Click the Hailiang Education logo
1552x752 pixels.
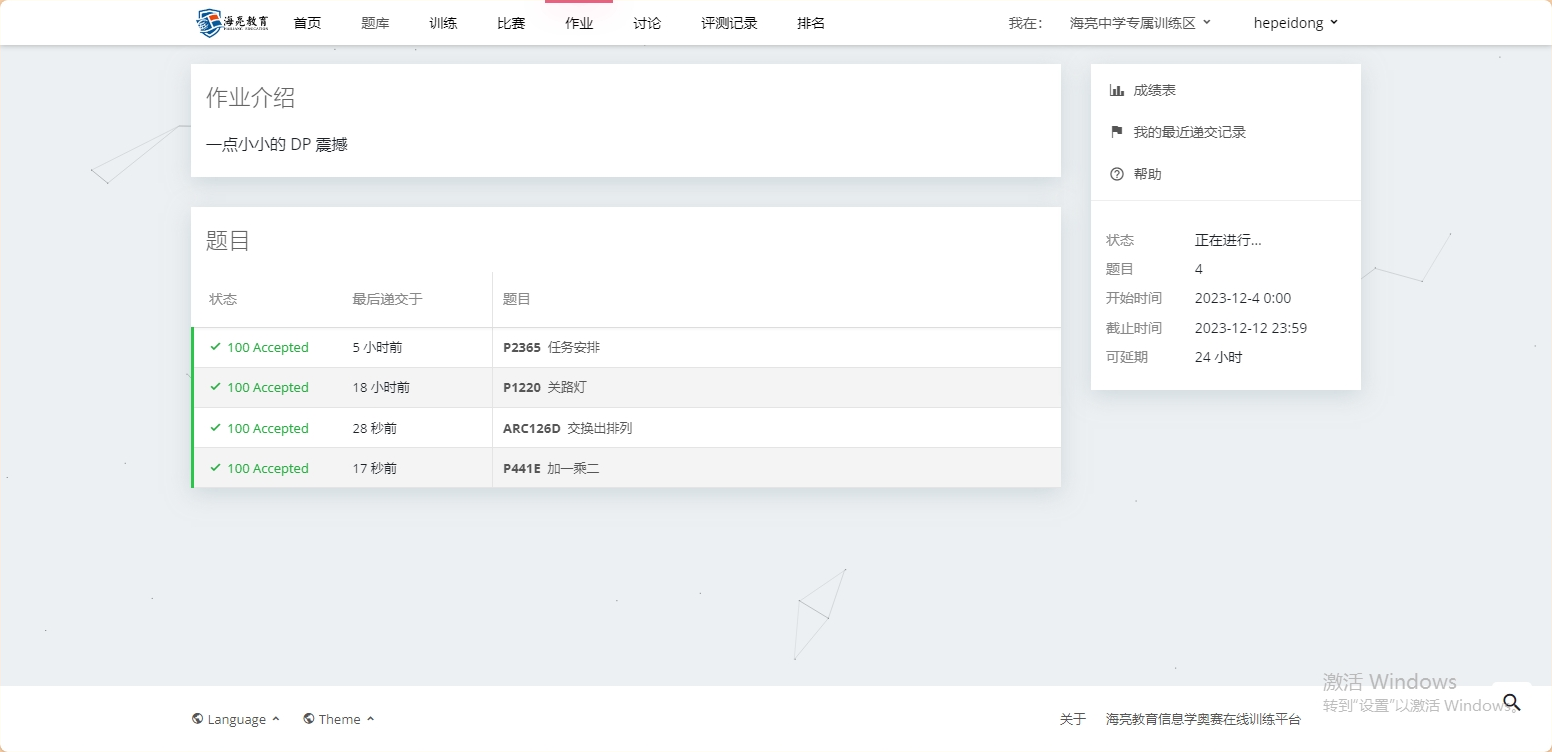pyautogui.click(x=232, y=23)
